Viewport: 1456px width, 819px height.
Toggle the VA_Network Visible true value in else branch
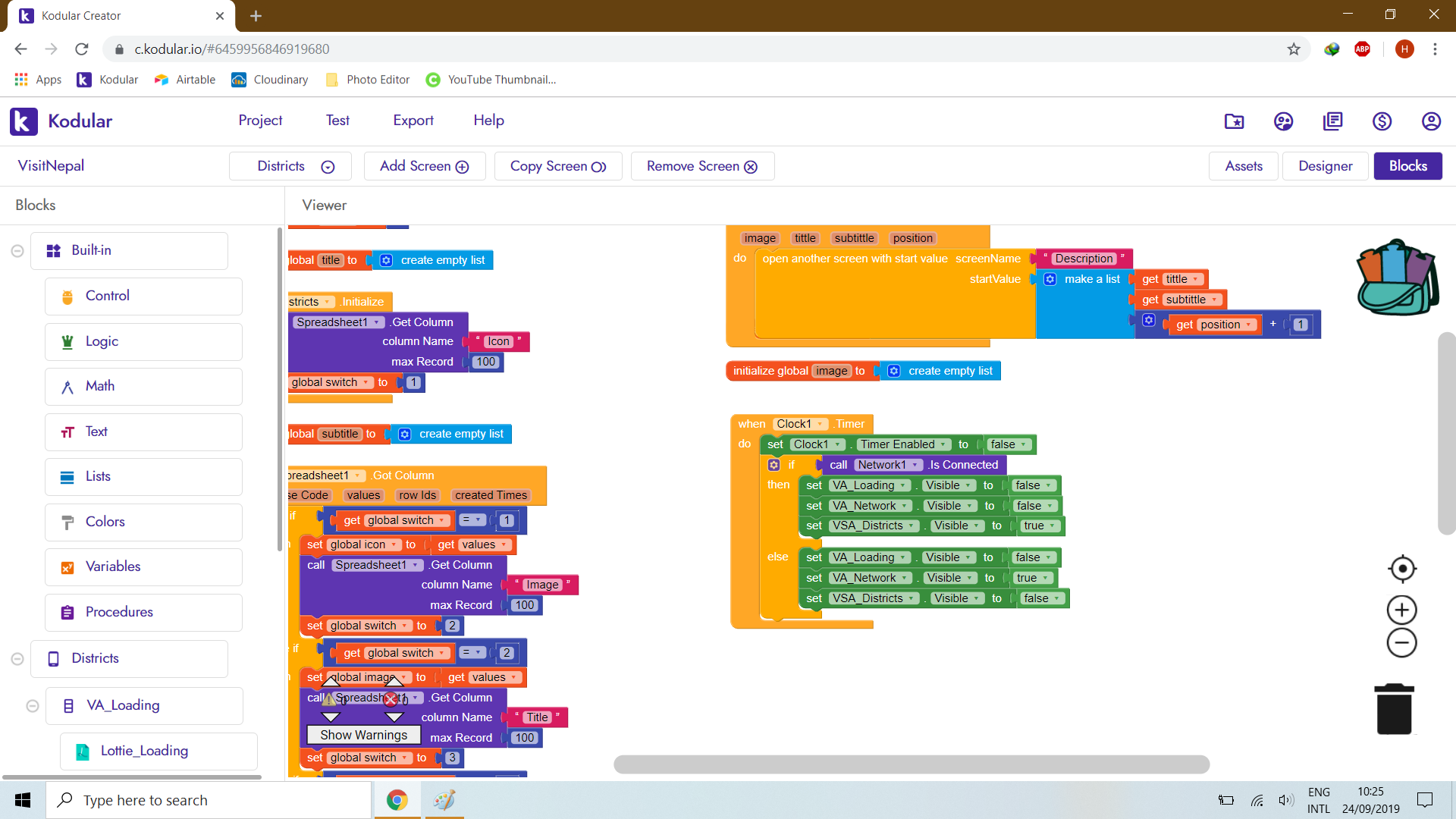pos(1032,578)
